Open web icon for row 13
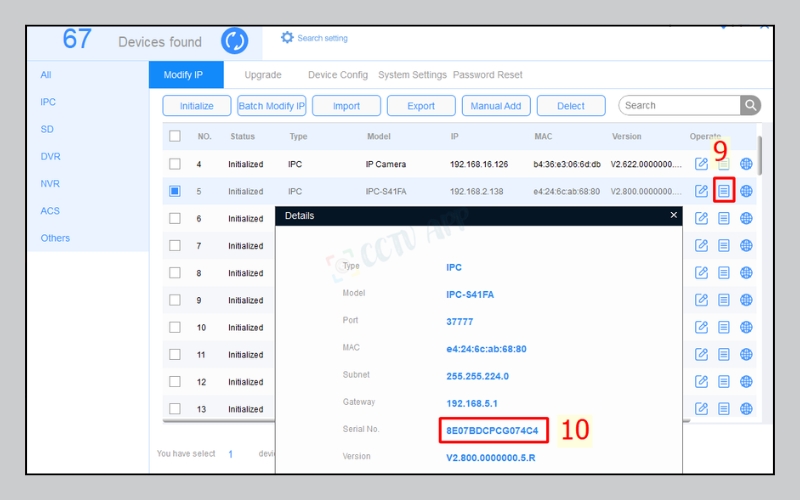This screenshot has width=800, height=500. 746,409
